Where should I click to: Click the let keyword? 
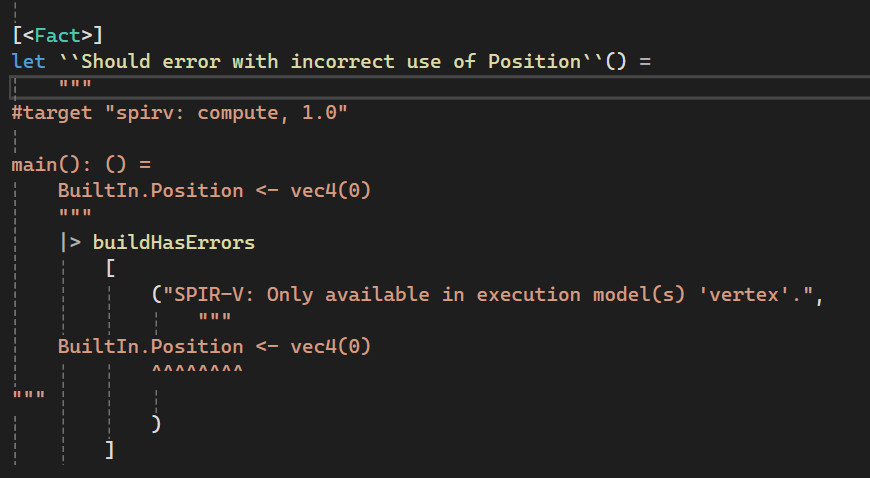(x=28, y=61)
